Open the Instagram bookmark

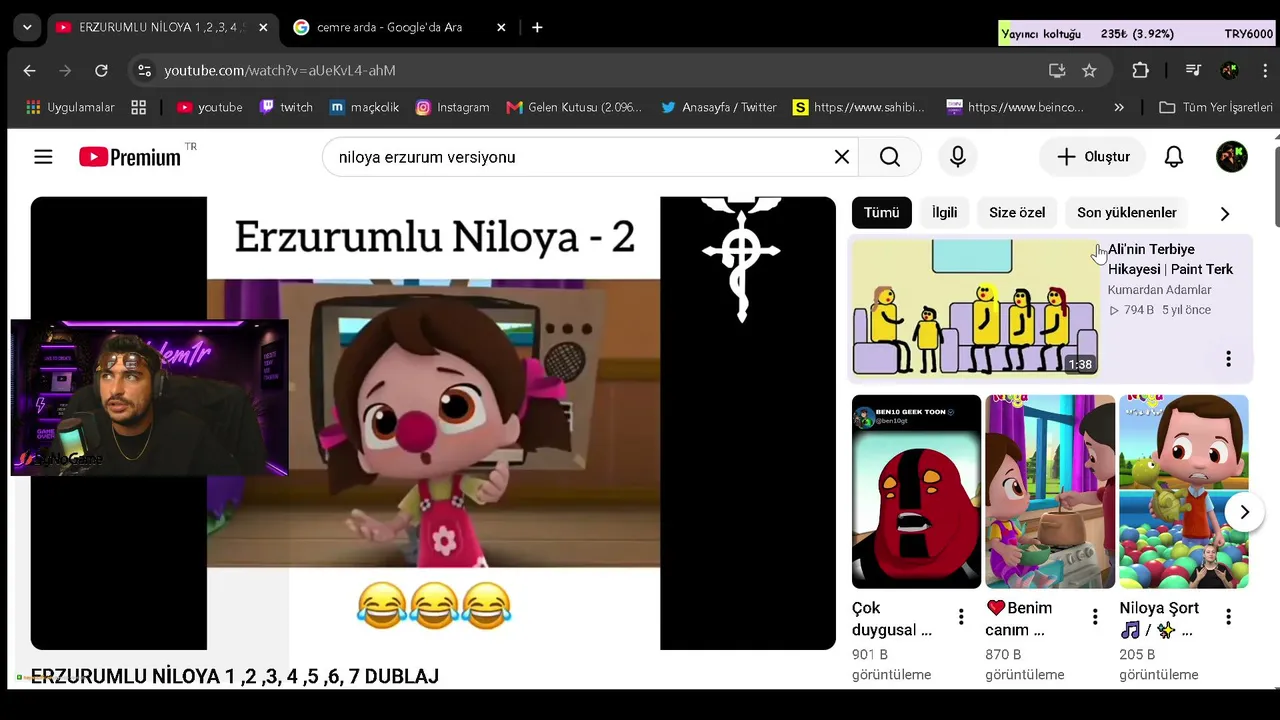[x=453, y=107]
